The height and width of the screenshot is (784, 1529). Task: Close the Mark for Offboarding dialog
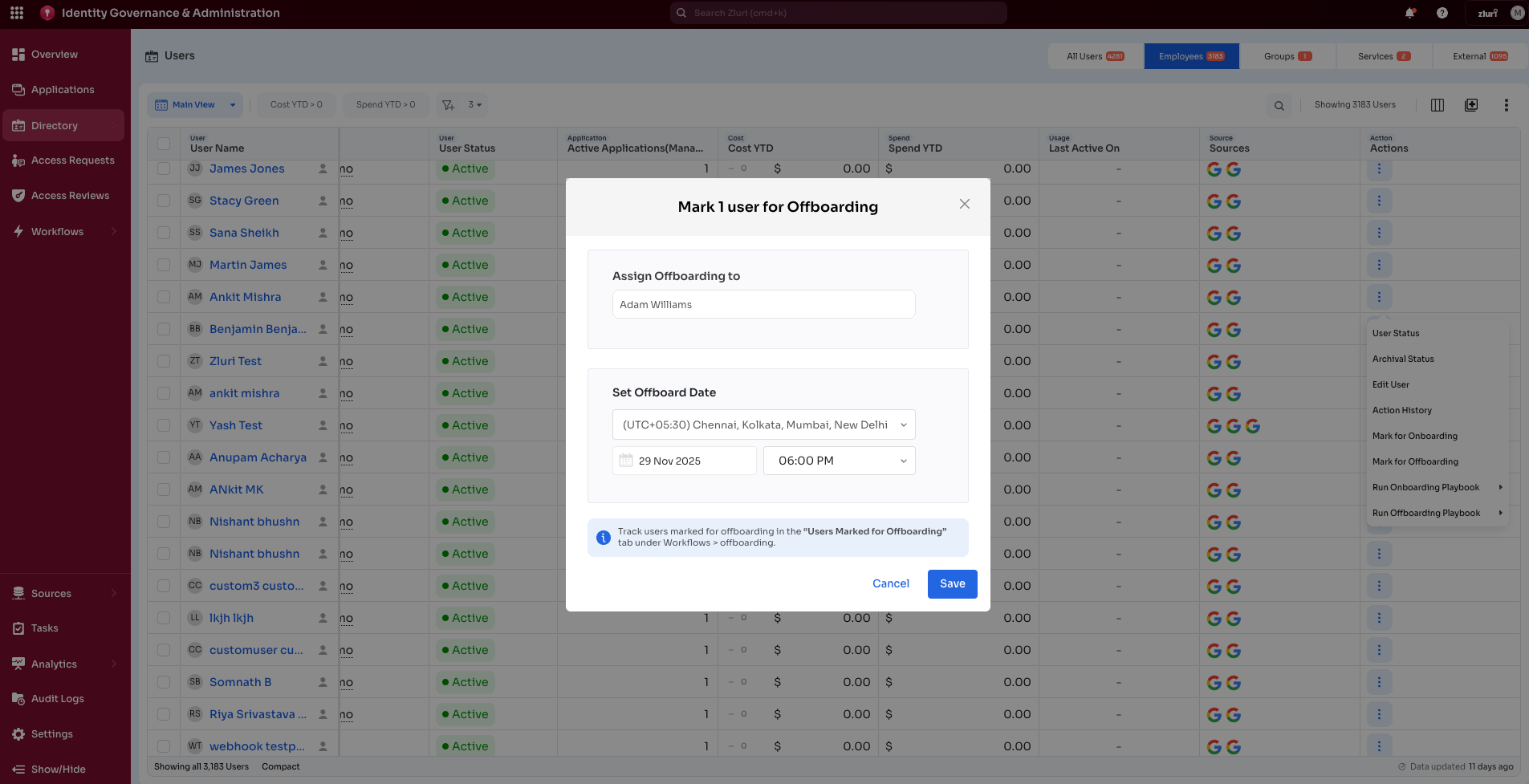point(965,204)
